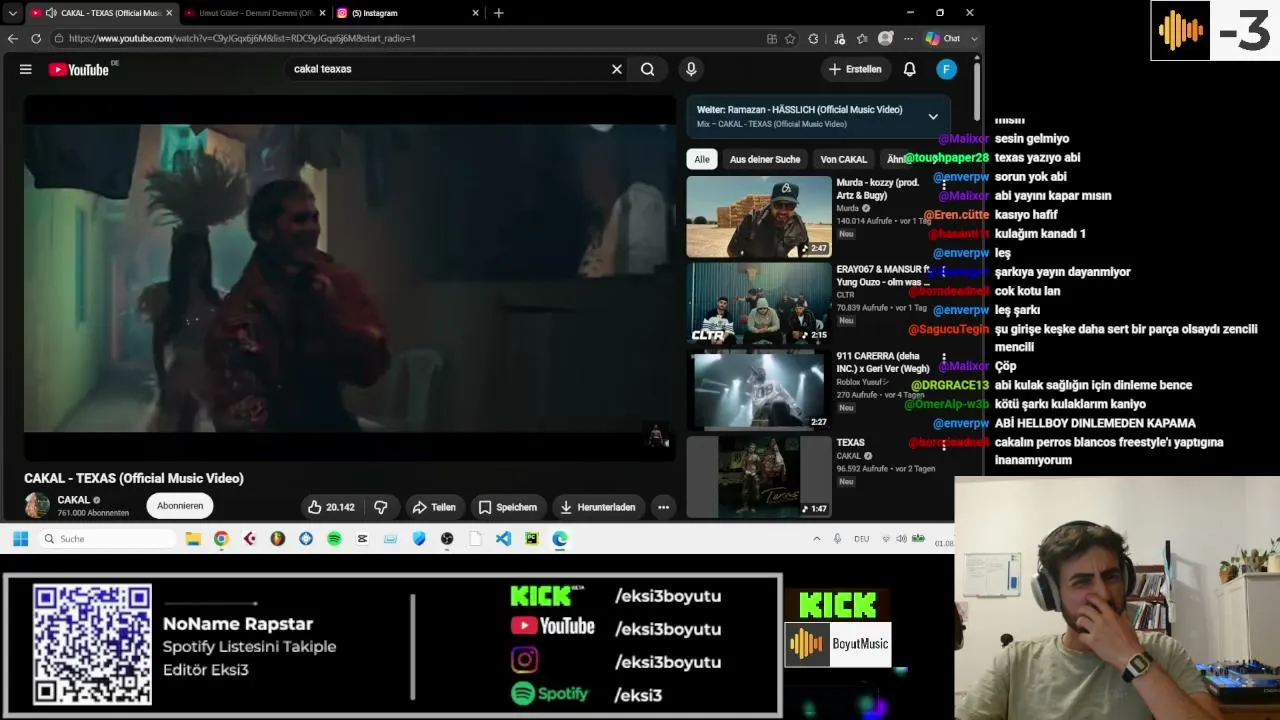Save the video with Speichern

508,507
